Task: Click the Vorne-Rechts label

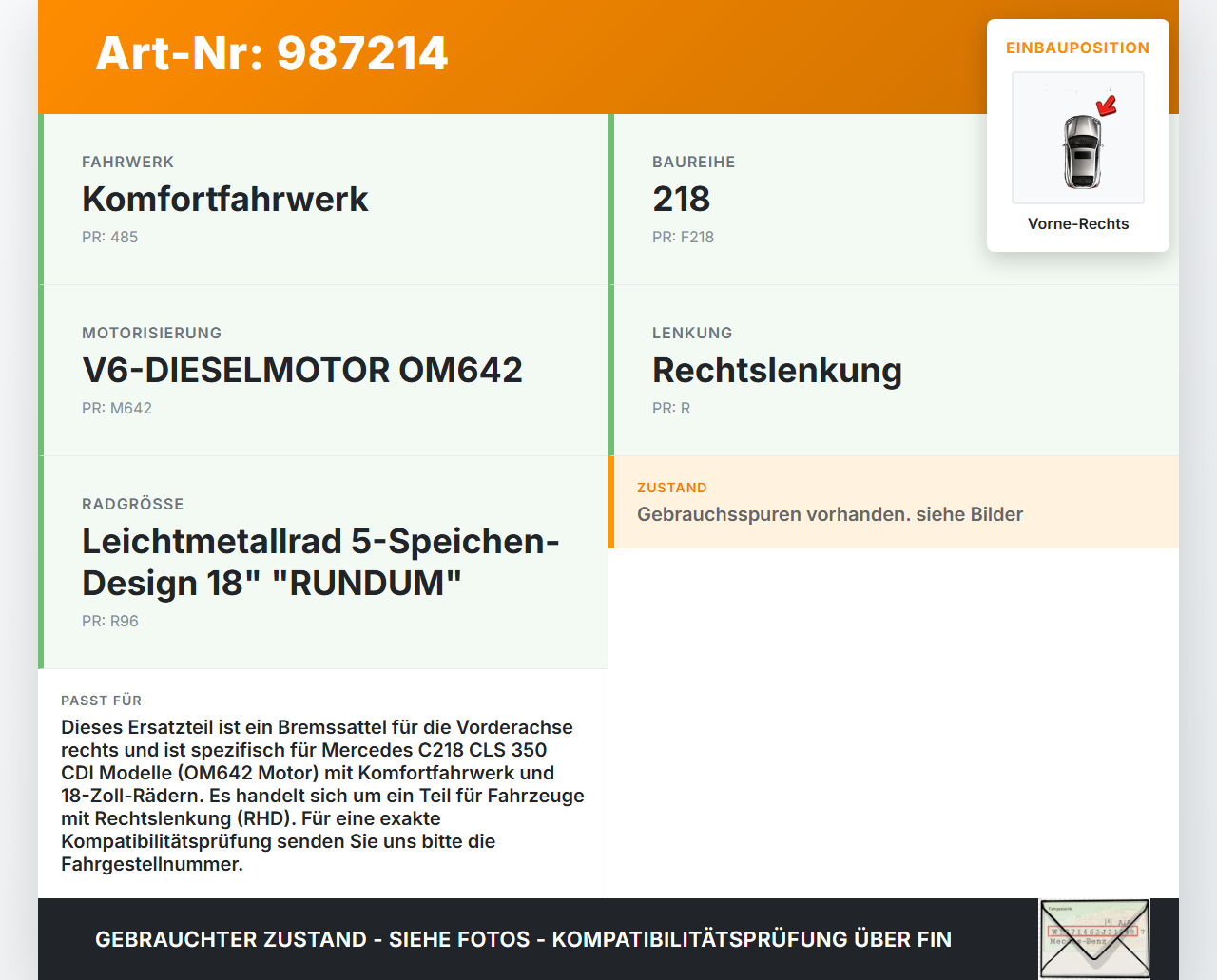Action: (1078, 223)
